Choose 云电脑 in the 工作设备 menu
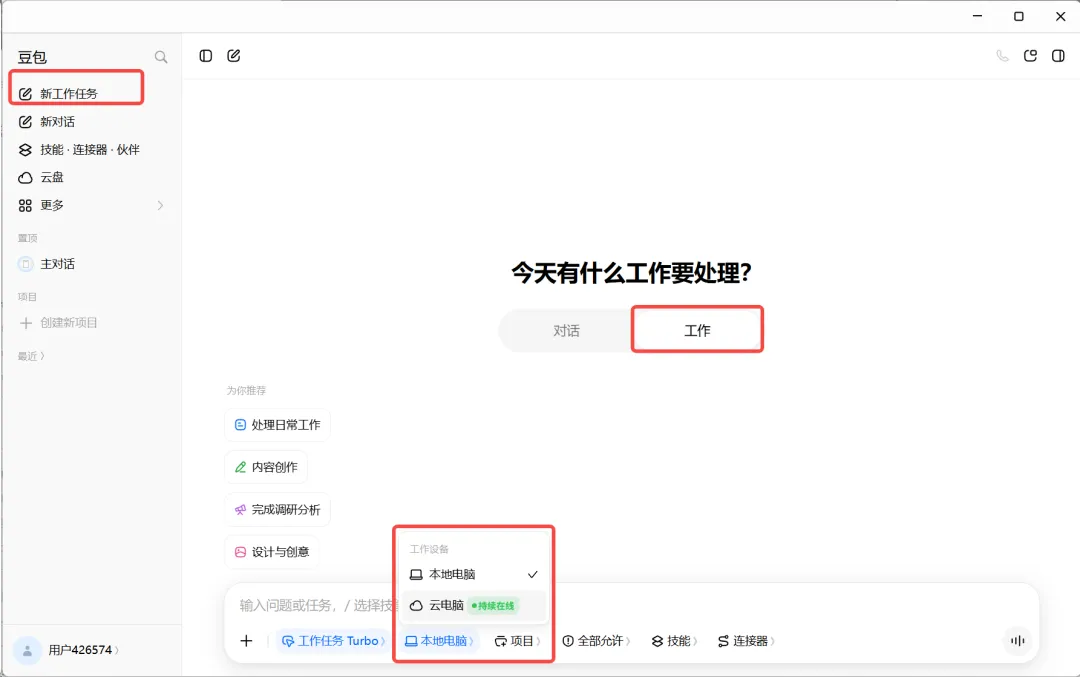Screen dimensions: 1080x677 pos(474,606)
